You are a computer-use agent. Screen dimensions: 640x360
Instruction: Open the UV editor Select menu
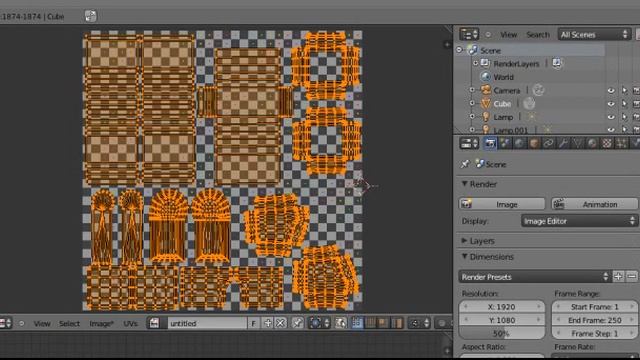(x=69, y=323)
